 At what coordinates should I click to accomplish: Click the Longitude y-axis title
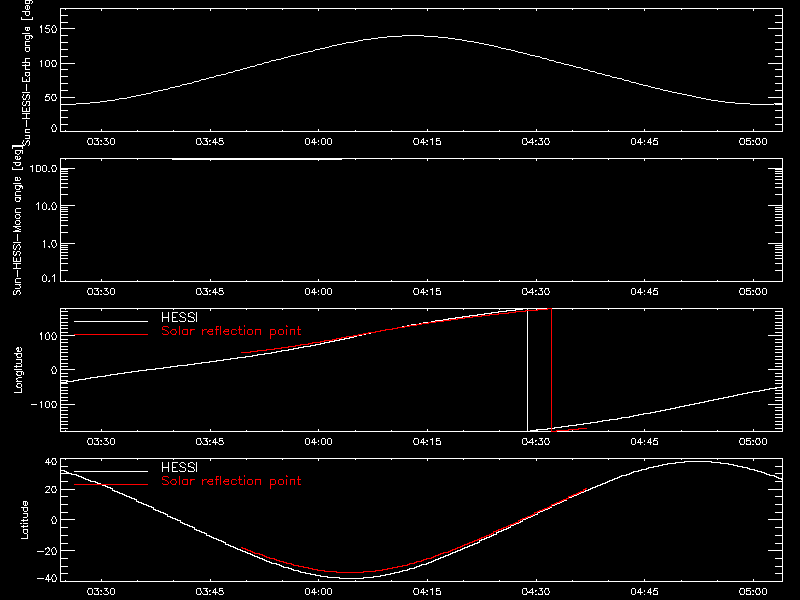pos(18,370)
